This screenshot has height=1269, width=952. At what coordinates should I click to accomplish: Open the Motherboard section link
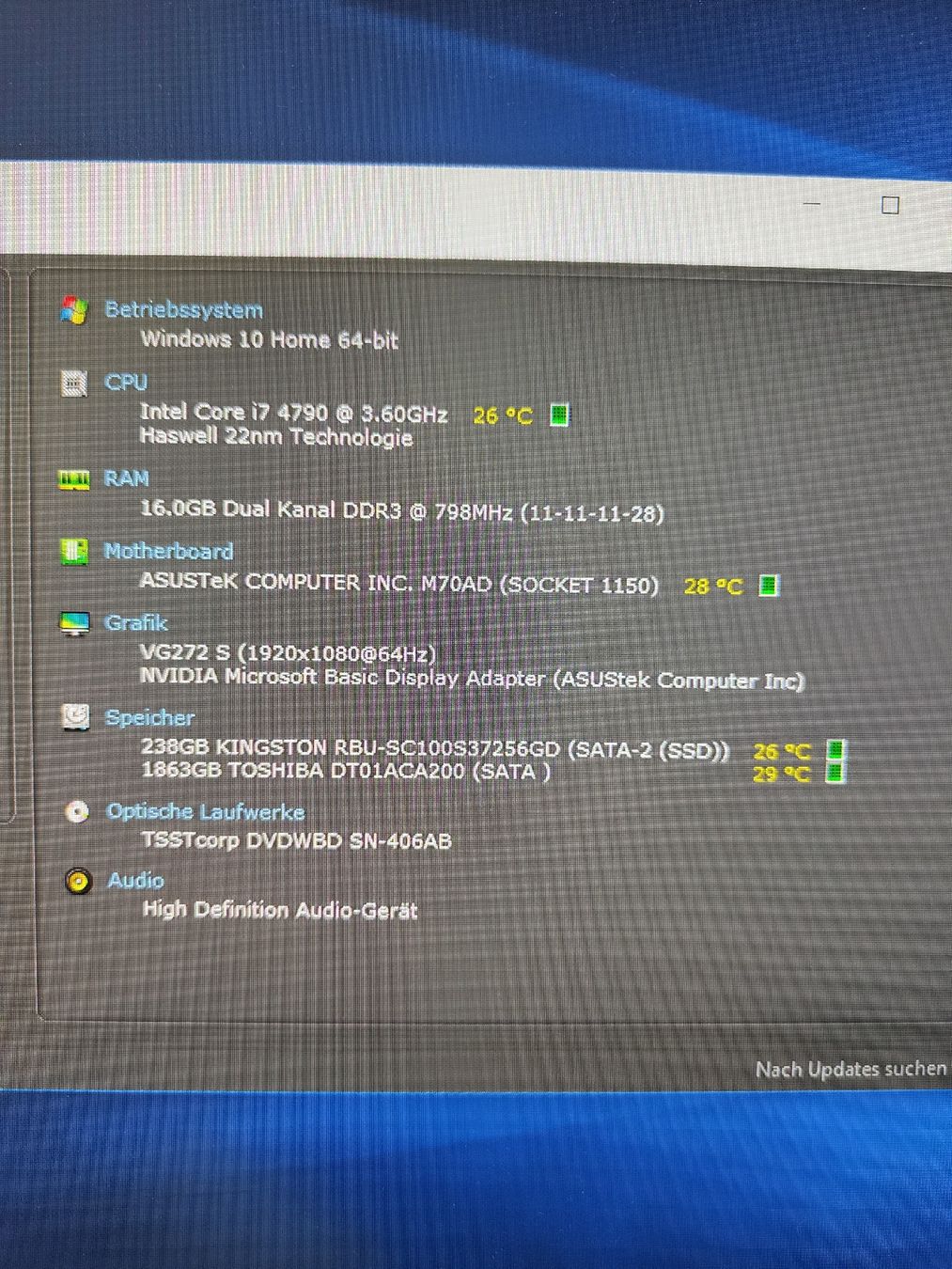pyautogui.click(x=168, y=551)
